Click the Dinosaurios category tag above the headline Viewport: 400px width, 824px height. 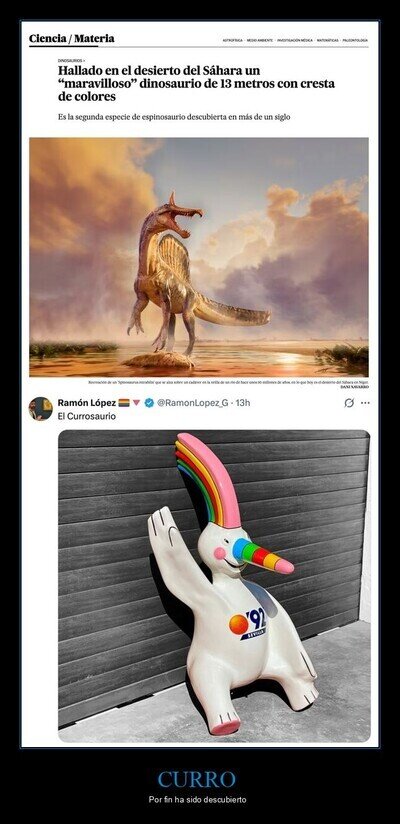pyautogui.click(x=71, y=61)
